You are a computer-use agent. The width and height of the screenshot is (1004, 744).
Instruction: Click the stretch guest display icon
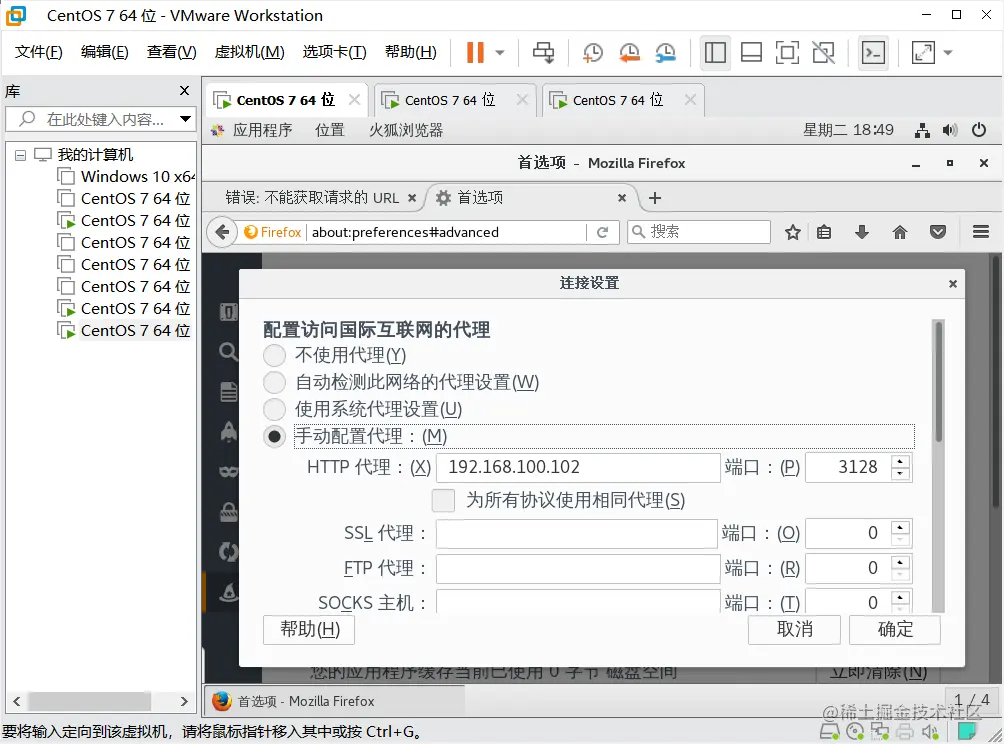(923, 53)
